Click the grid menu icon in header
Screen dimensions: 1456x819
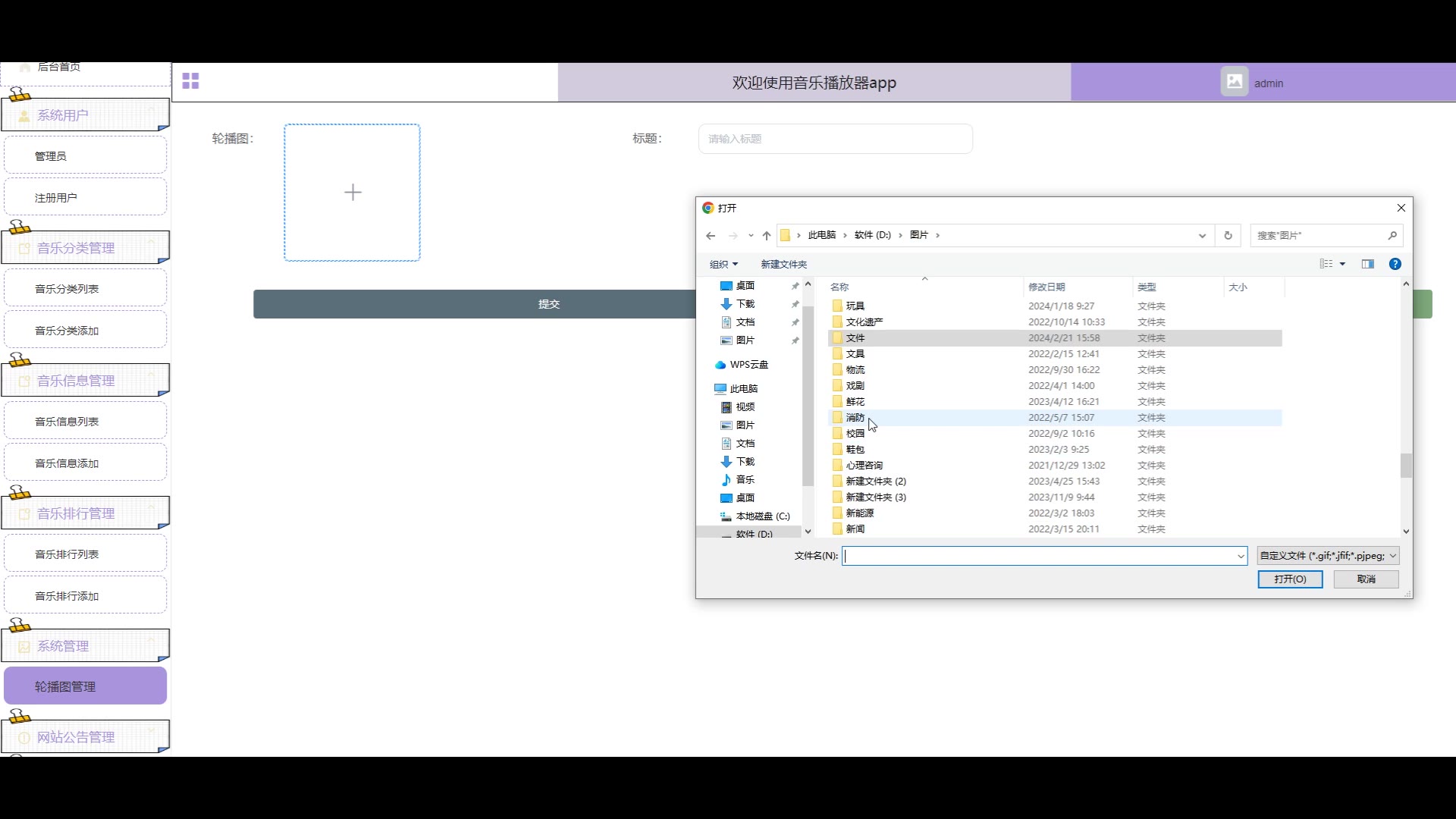click(x=190, y=81)
